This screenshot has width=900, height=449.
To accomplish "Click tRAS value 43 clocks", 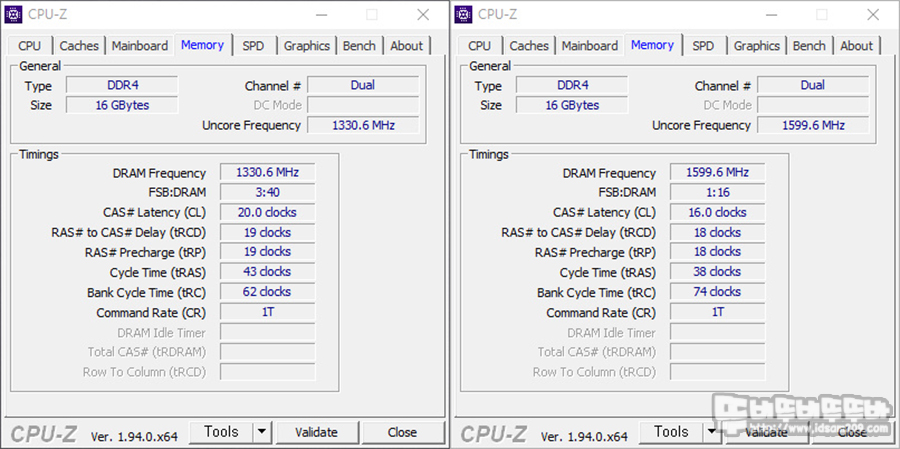I will point(267,272).
